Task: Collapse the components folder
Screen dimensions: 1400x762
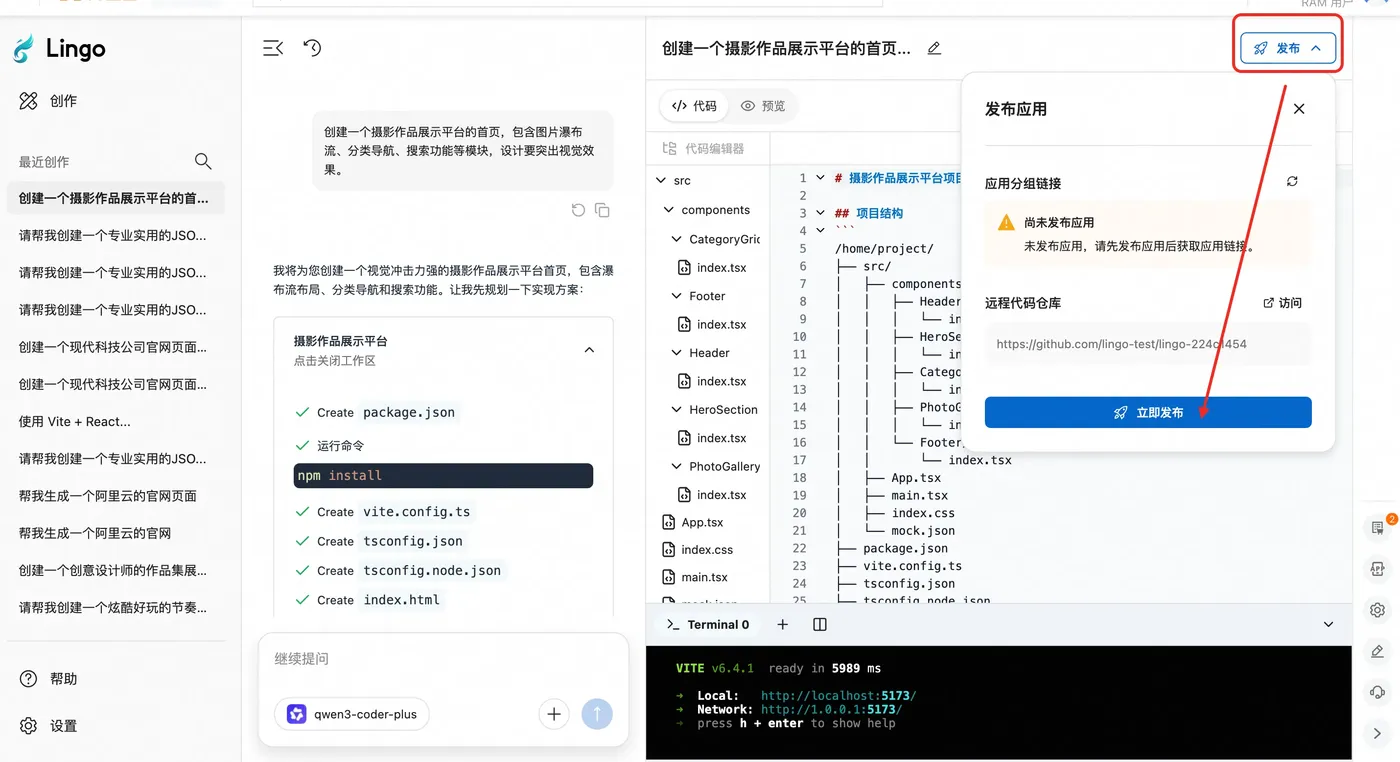Action: coord(669,210)
